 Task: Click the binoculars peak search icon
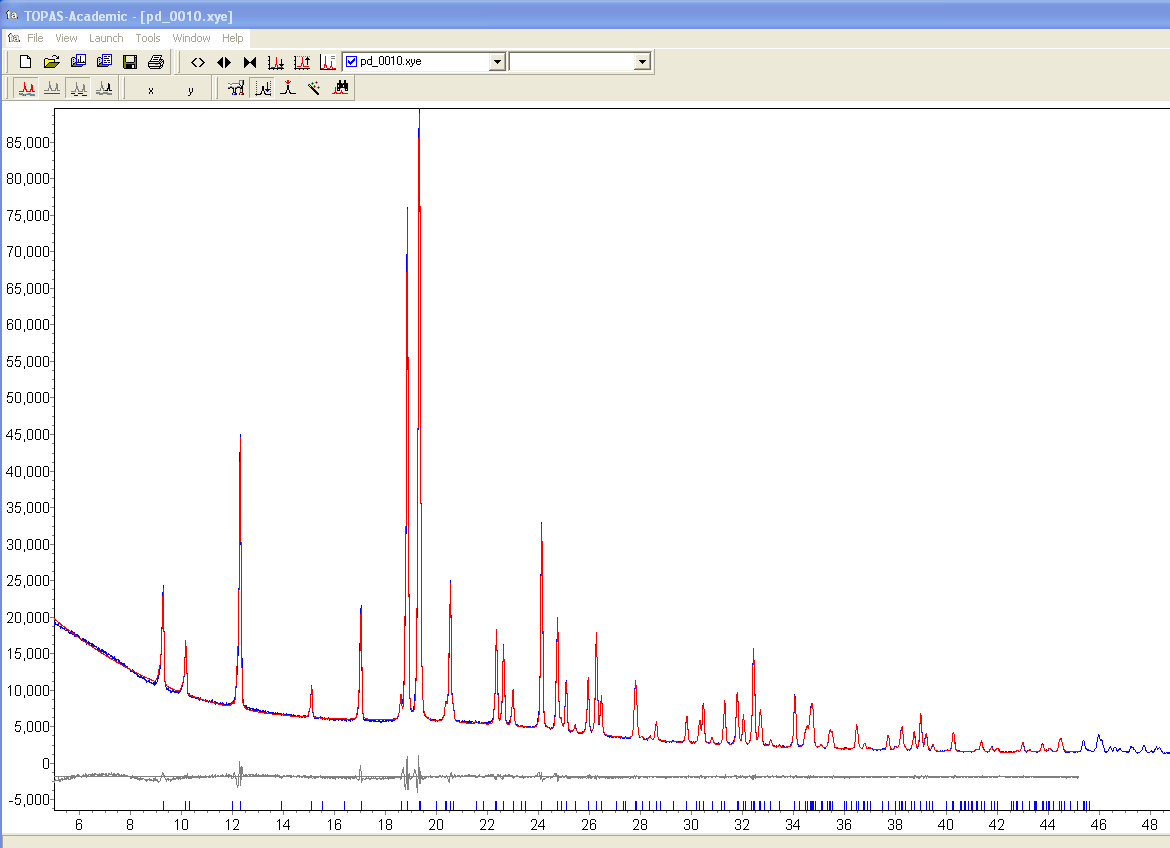coord(341,88)
